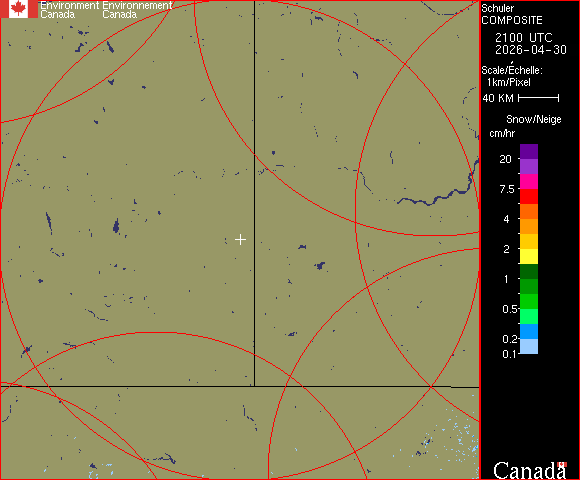Image resolution: width=580 pixels, height=480 pixels.
Task: Select the magenta pink legend swatch
Action: [529, 182]
